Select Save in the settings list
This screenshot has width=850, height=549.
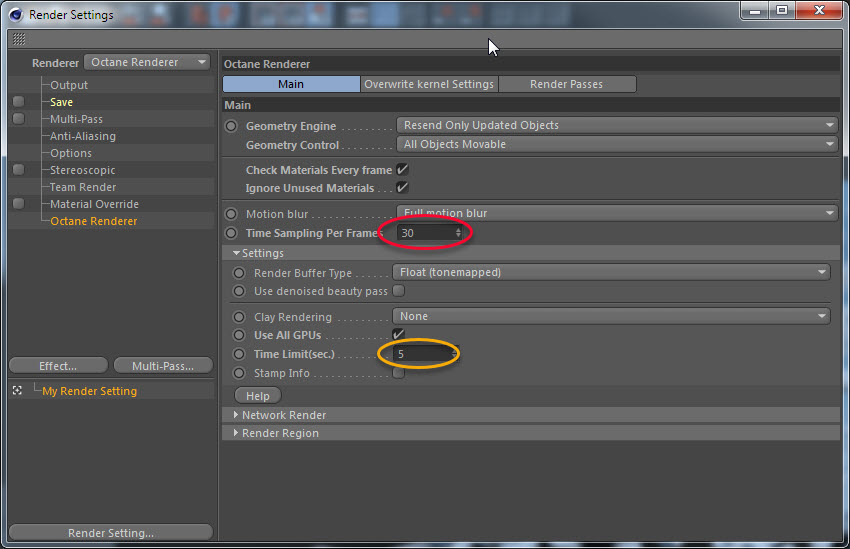[61, 102]
